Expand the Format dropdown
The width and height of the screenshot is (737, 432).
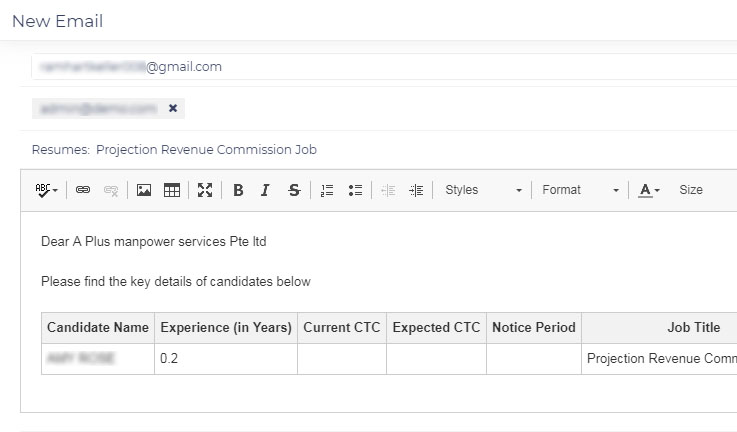(x=580, y=190)
